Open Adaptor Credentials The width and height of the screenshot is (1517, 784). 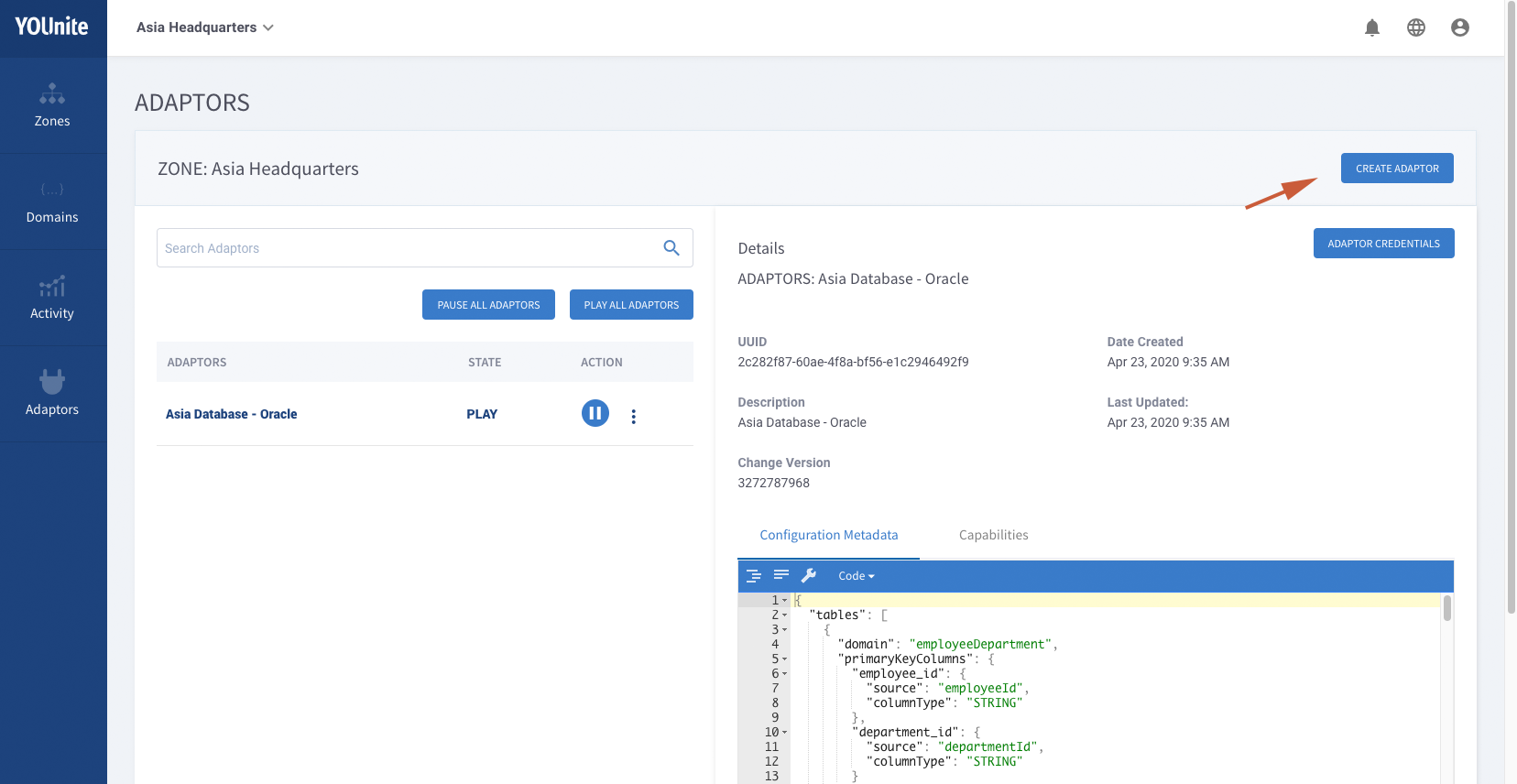1384,244
